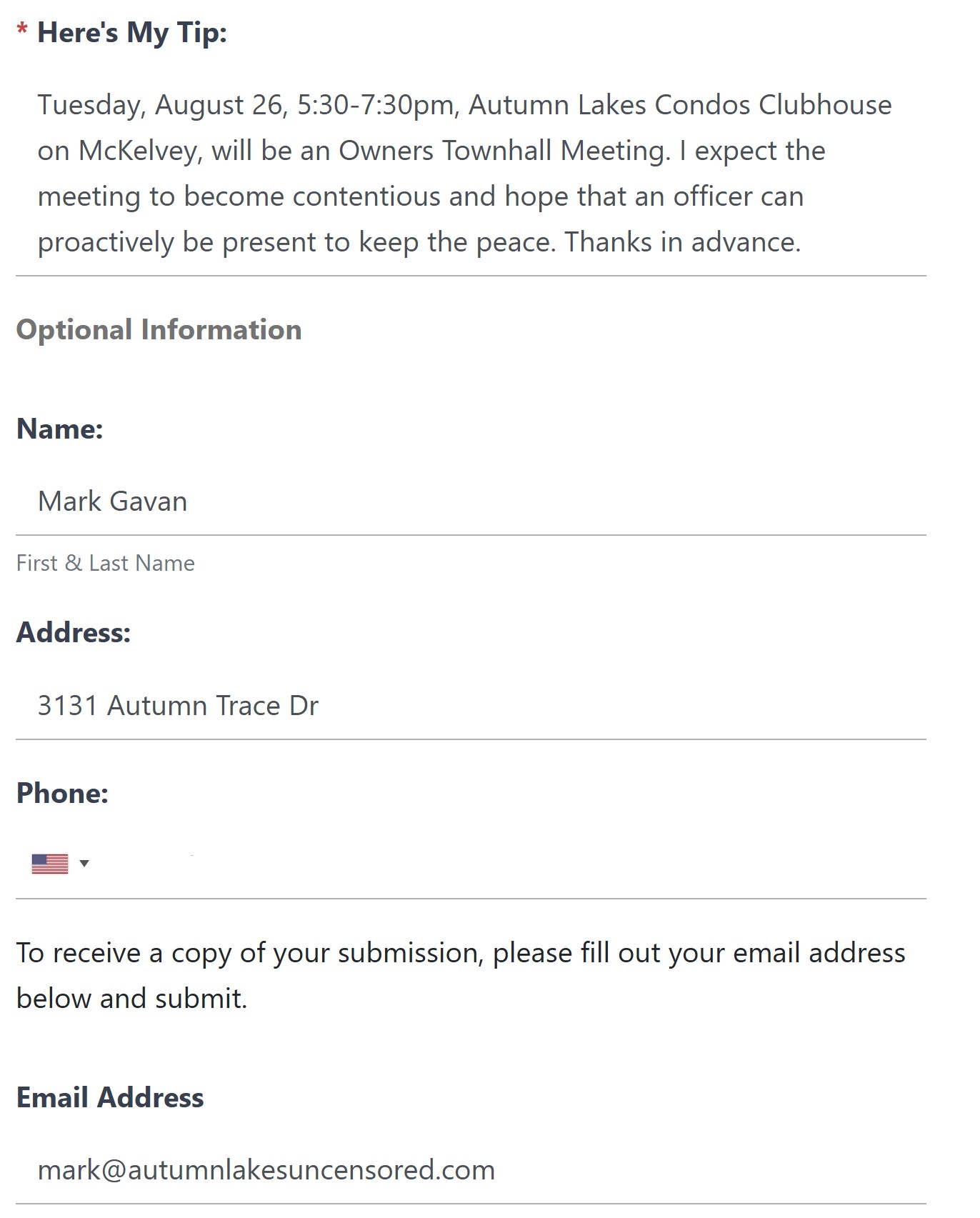Click "Tuesday, August 26" in the tip box
This screenshot has height=1218, width=980.
click(161, 105)
